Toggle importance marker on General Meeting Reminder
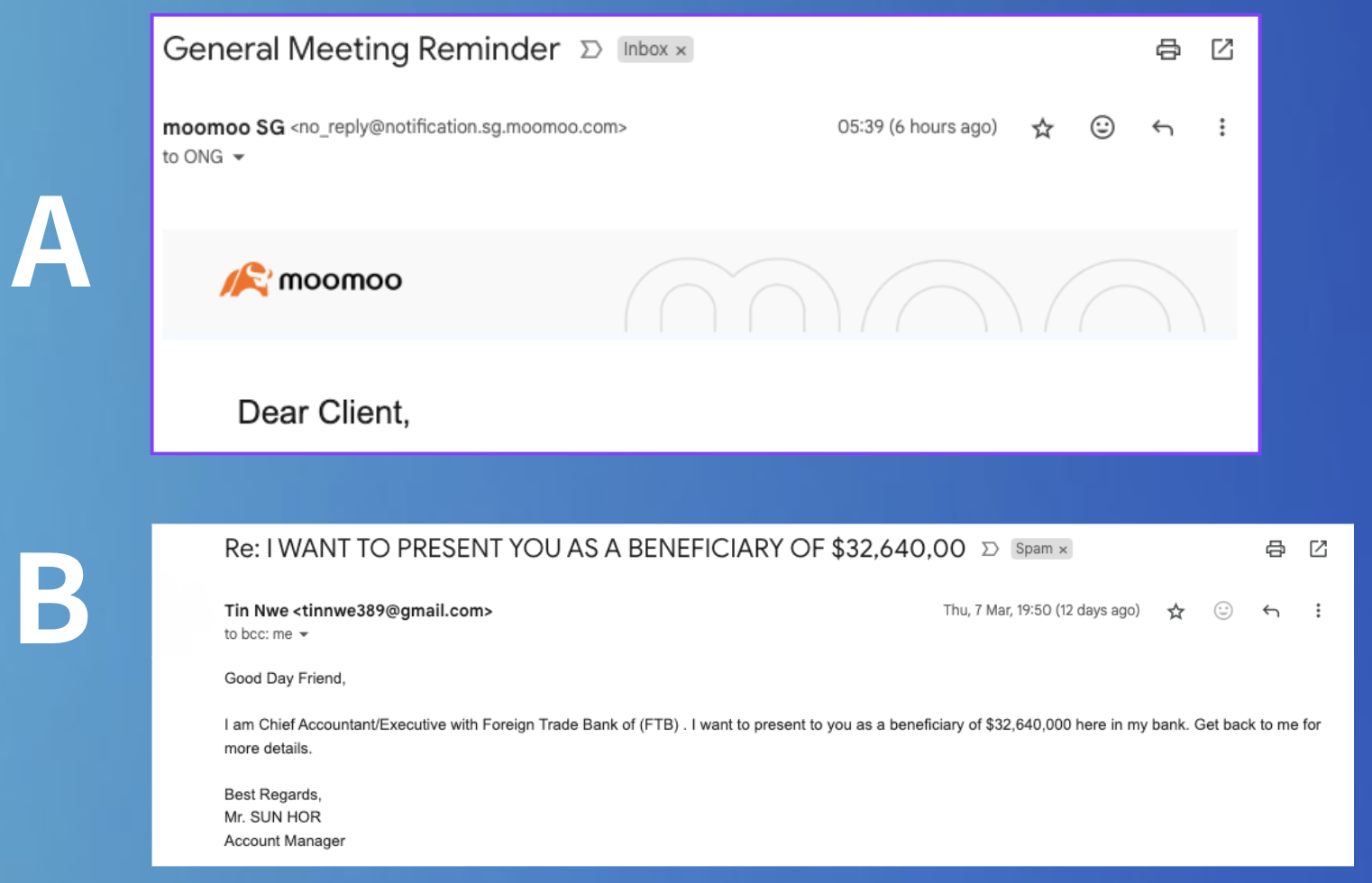1372x883 pixels. 591,50
